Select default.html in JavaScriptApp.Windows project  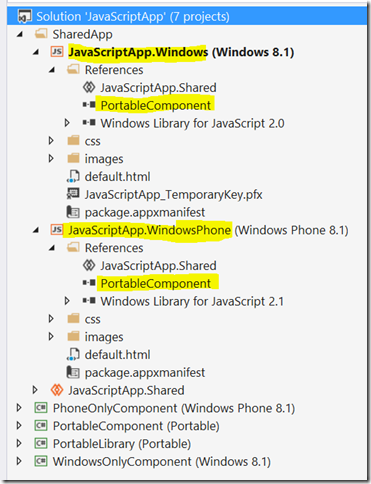tap(117, 177)
